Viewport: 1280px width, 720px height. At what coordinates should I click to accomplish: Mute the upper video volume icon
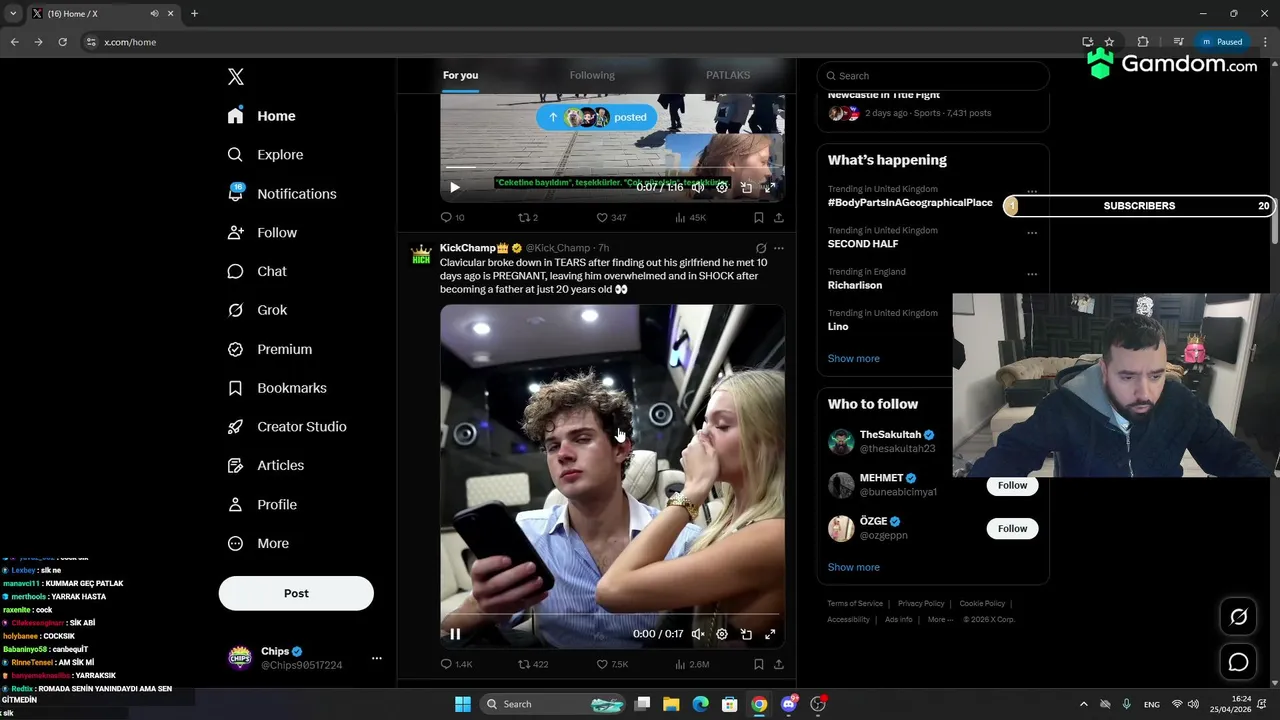(x=698, y=187)
